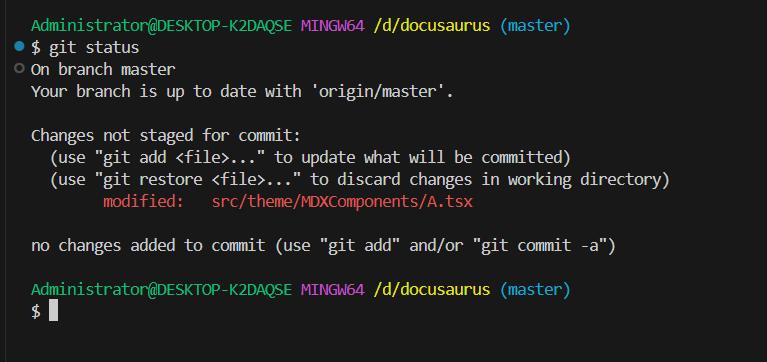This screenshot has width=767, height=362.
Task: Click the bottom '/d/docusaurus' path text
Action: (431, 290)
